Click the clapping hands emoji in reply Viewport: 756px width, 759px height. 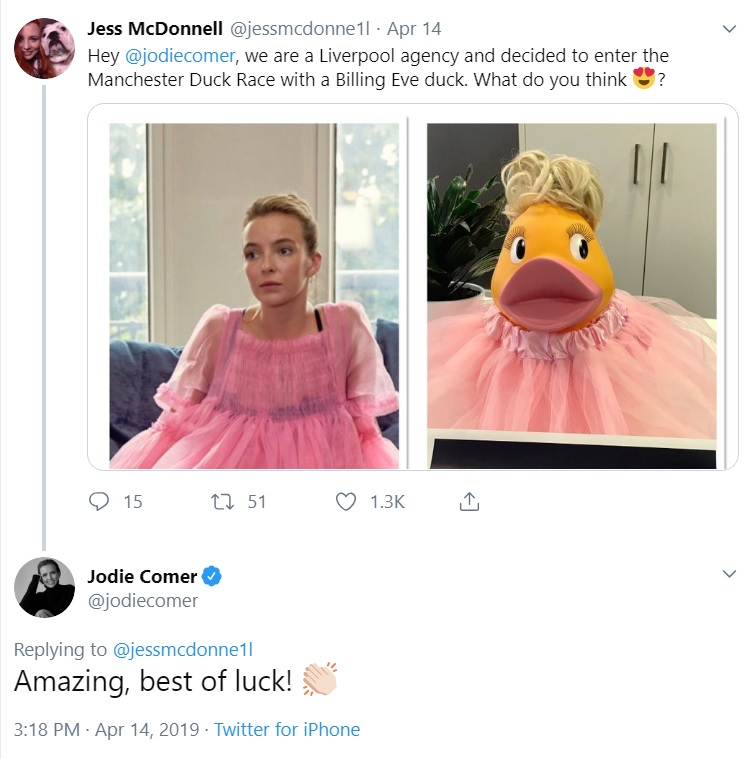[x=320, y=680]
